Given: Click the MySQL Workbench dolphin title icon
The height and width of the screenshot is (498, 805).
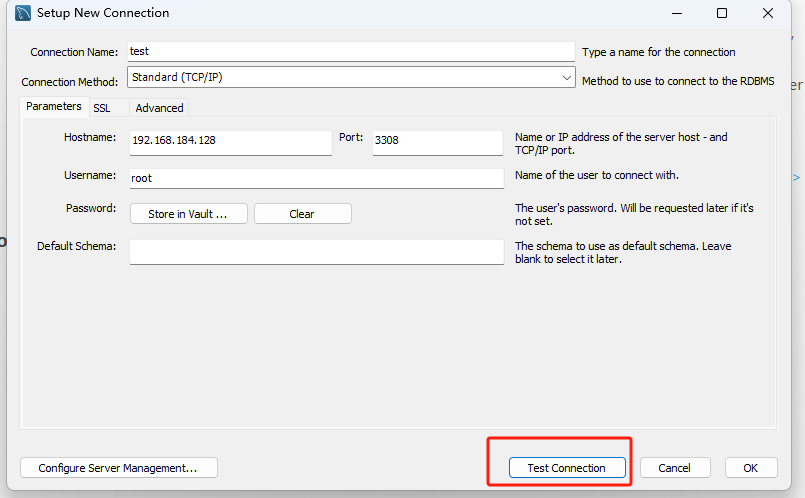Looking at the screenshot, I should 23,13.
